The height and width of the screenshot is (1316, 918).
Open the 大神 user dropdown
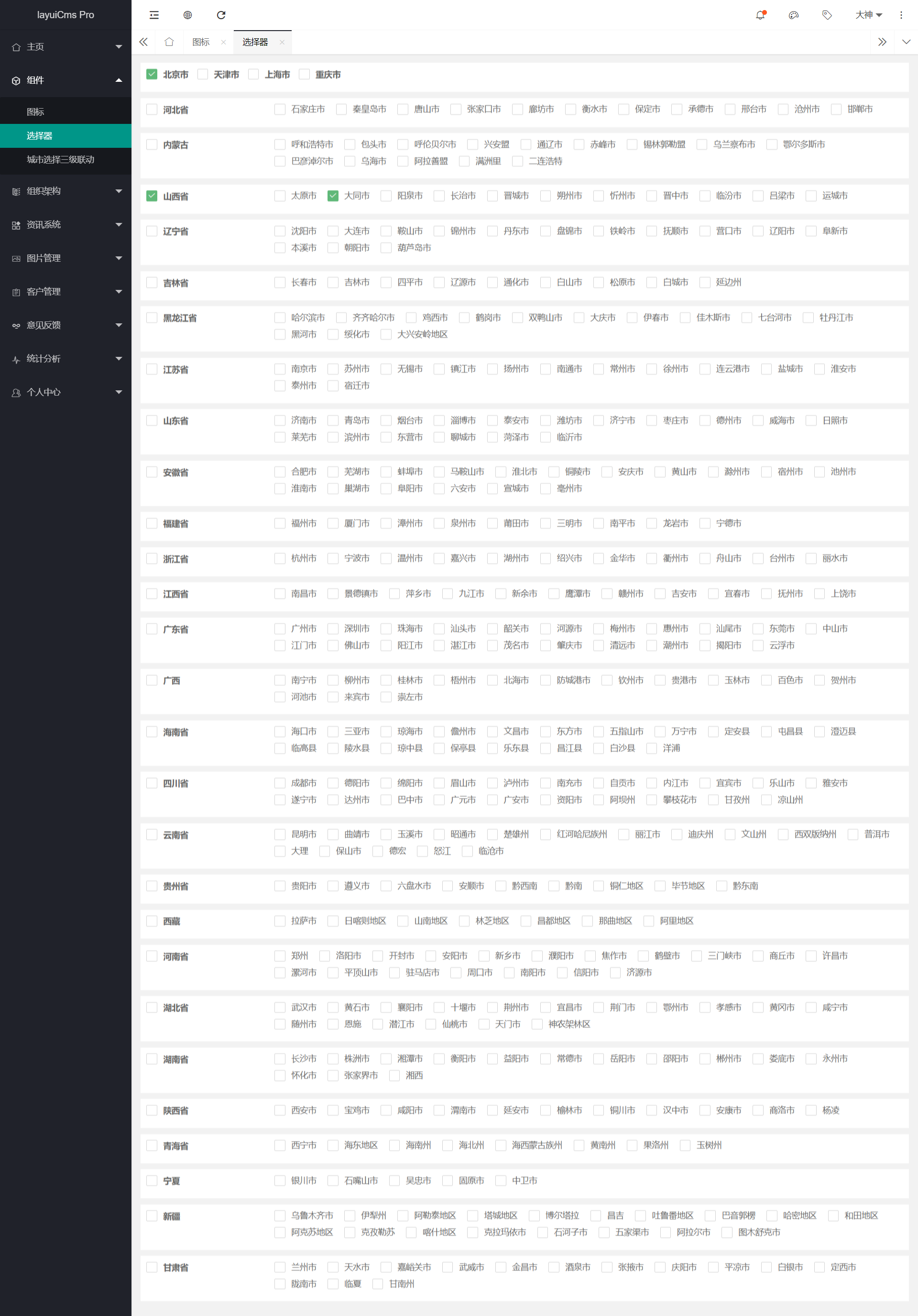coord(868,15)
